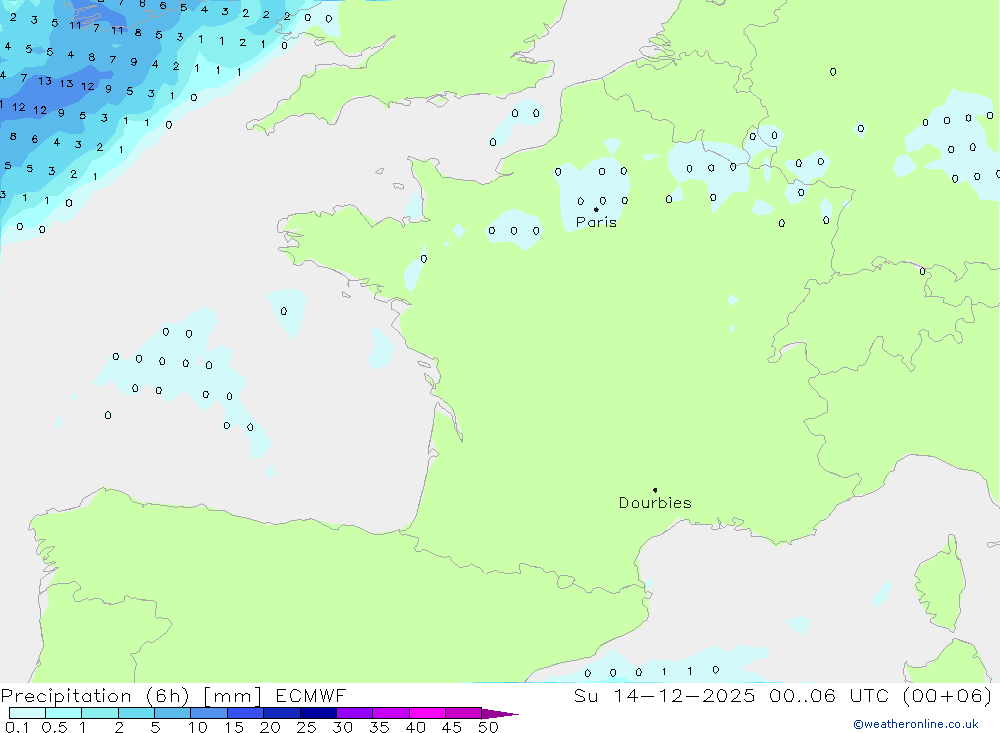Click the "40" legend scale label
Viewport: 1000px width, 733px height.
click(x=415, y=727)
